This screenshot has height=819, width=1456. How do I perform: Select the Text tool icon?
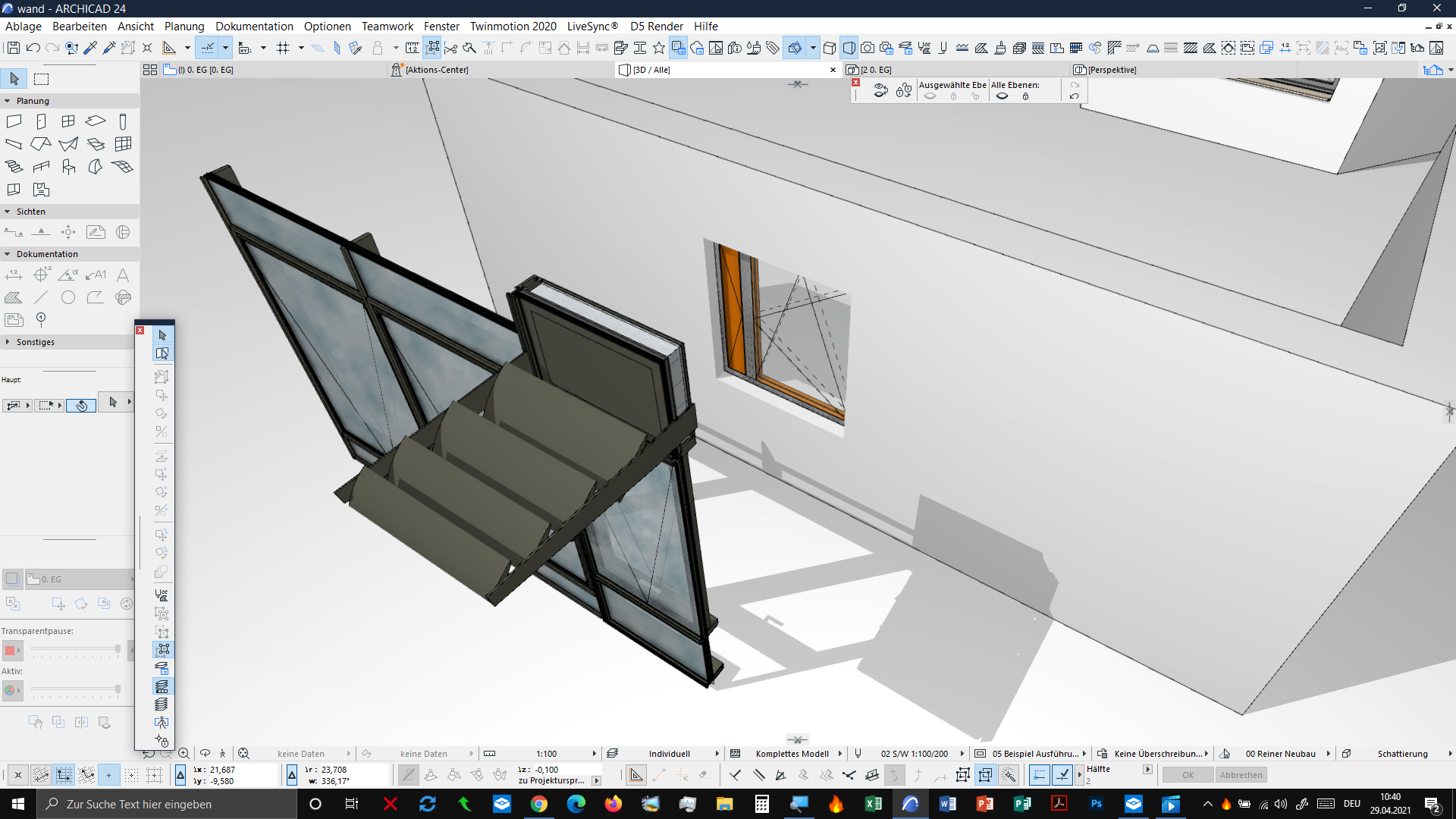[x=123, y=275]
